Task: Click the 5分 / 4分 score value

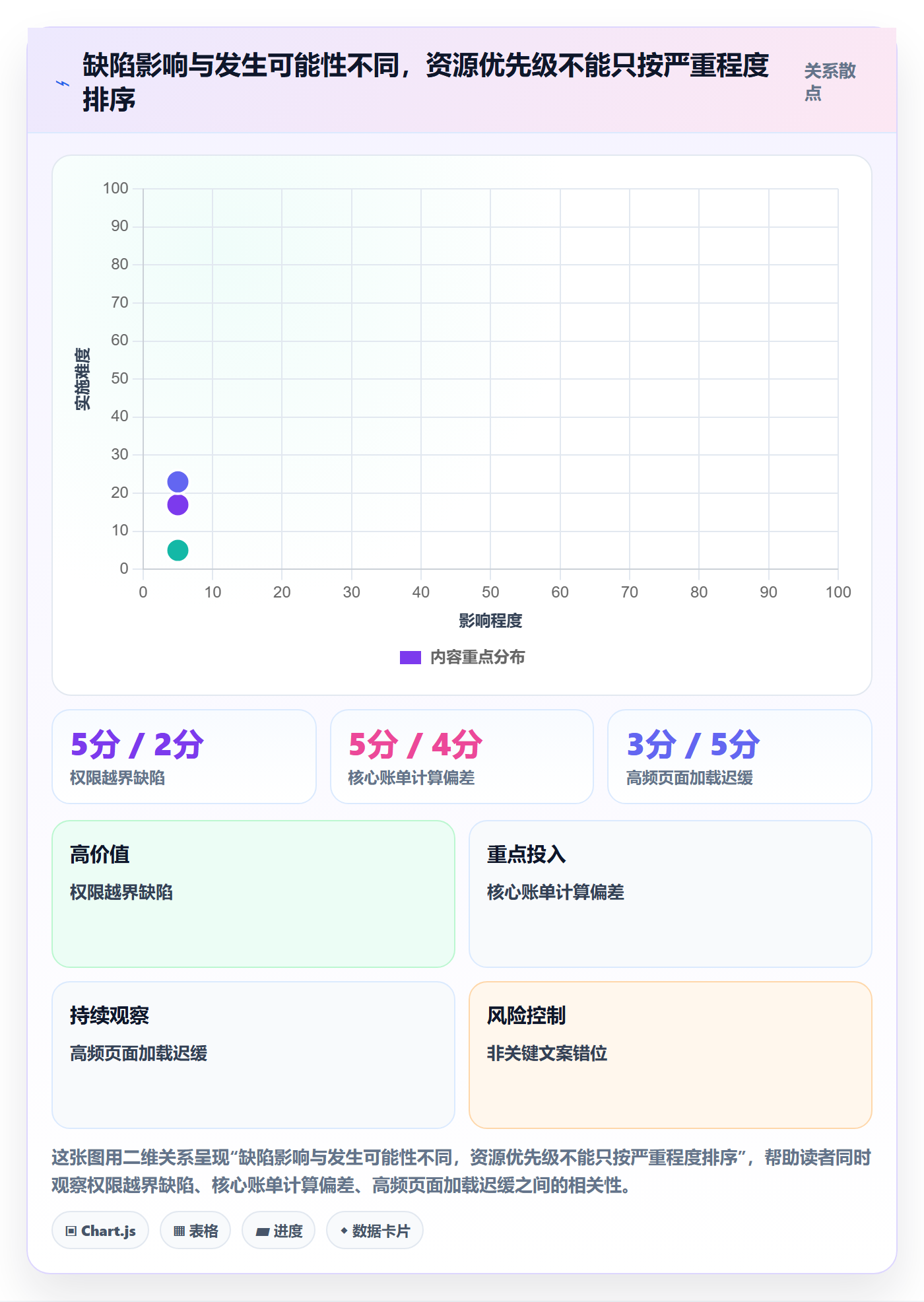Action: pyautogui.click(x=415, y=745)
